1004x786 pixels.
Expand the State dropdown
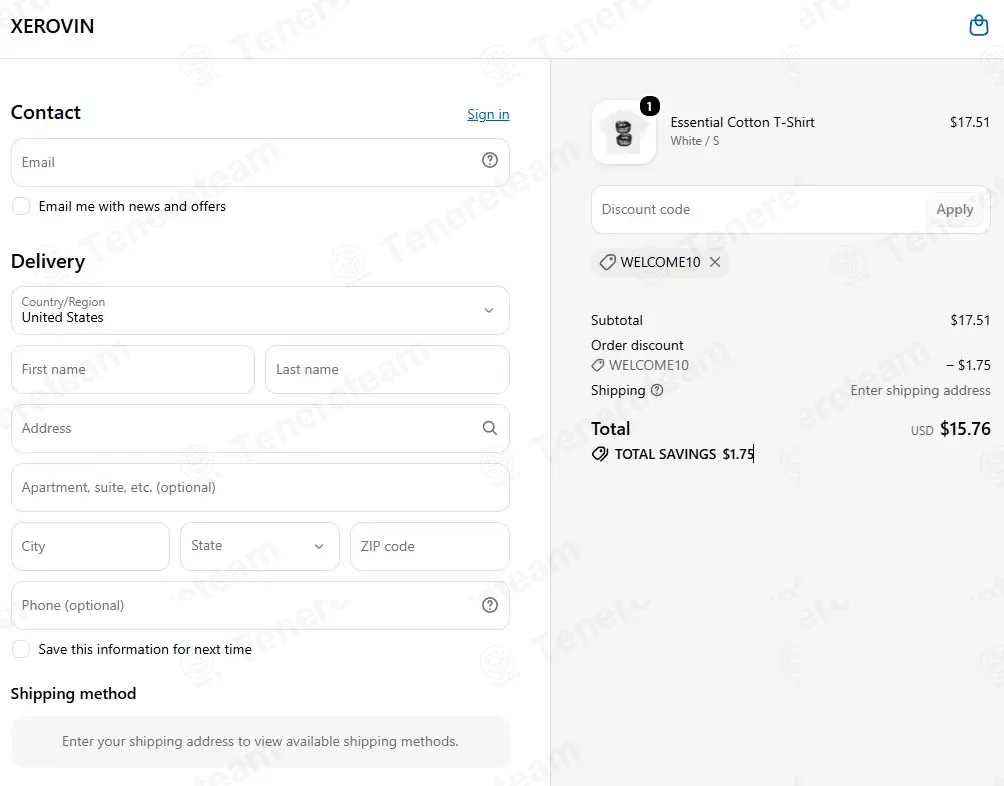(x=259, y=546)
